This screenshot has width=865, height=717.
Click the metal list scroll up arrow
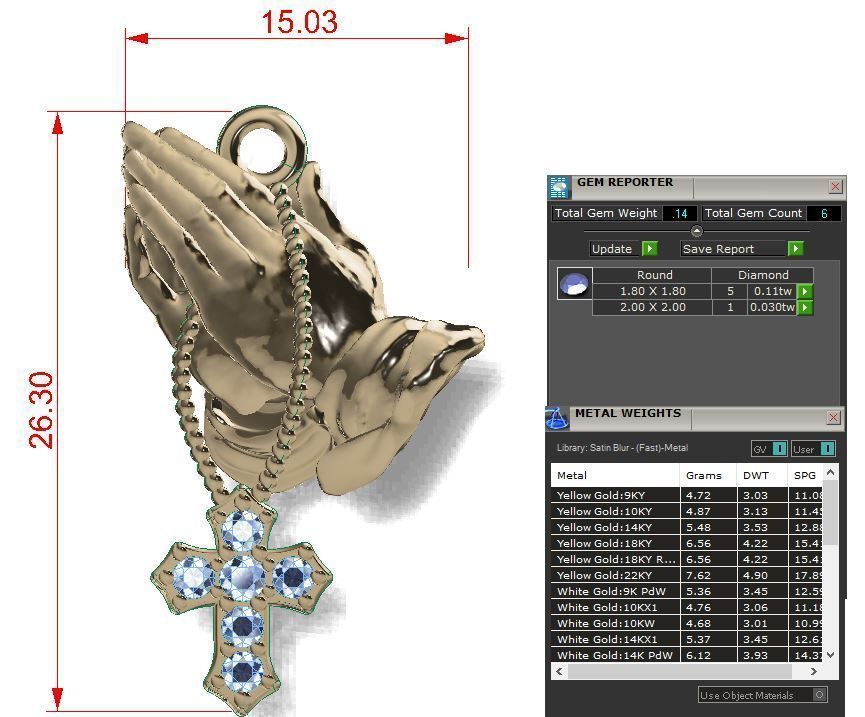[x=830, y=473]
